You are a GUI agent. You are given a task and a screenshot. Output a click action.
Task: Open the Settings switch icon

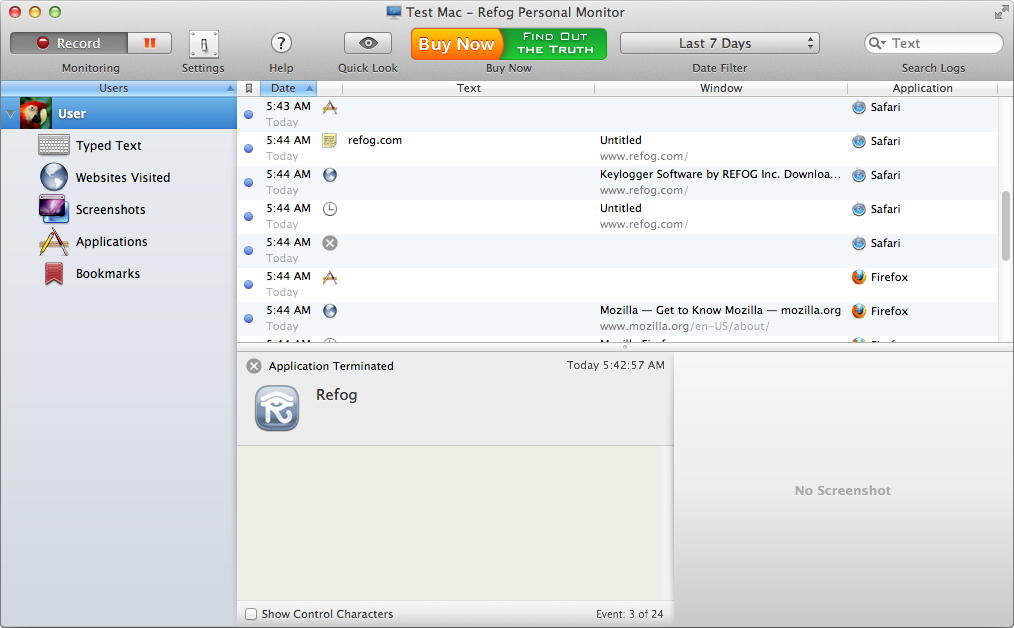pos(203,44)
